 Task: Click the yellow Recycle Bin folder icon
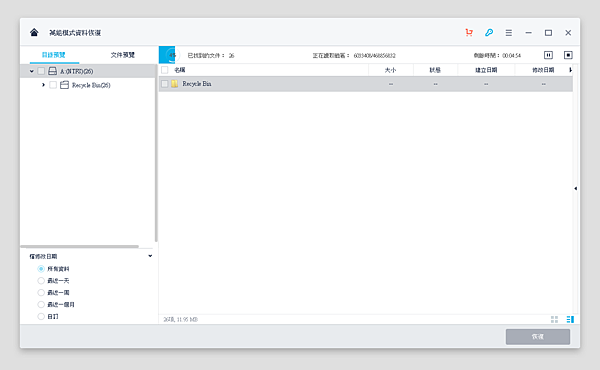(x=175, y=84)
